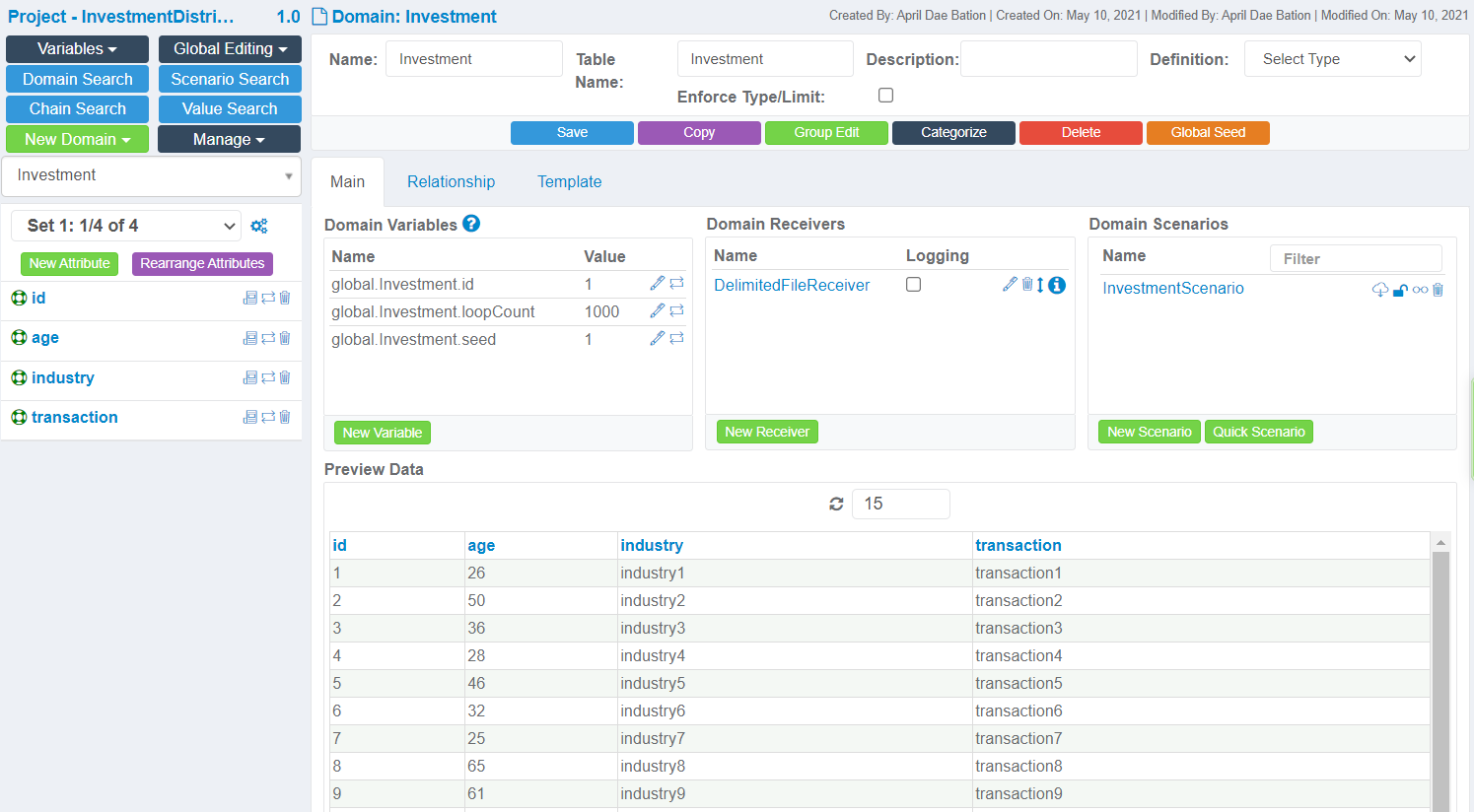Viewport: 1474px width, 812px height.
Task: Click reorder up-down arrow for DelimitedFileReceiver
Action: (x=1040, y=285)
